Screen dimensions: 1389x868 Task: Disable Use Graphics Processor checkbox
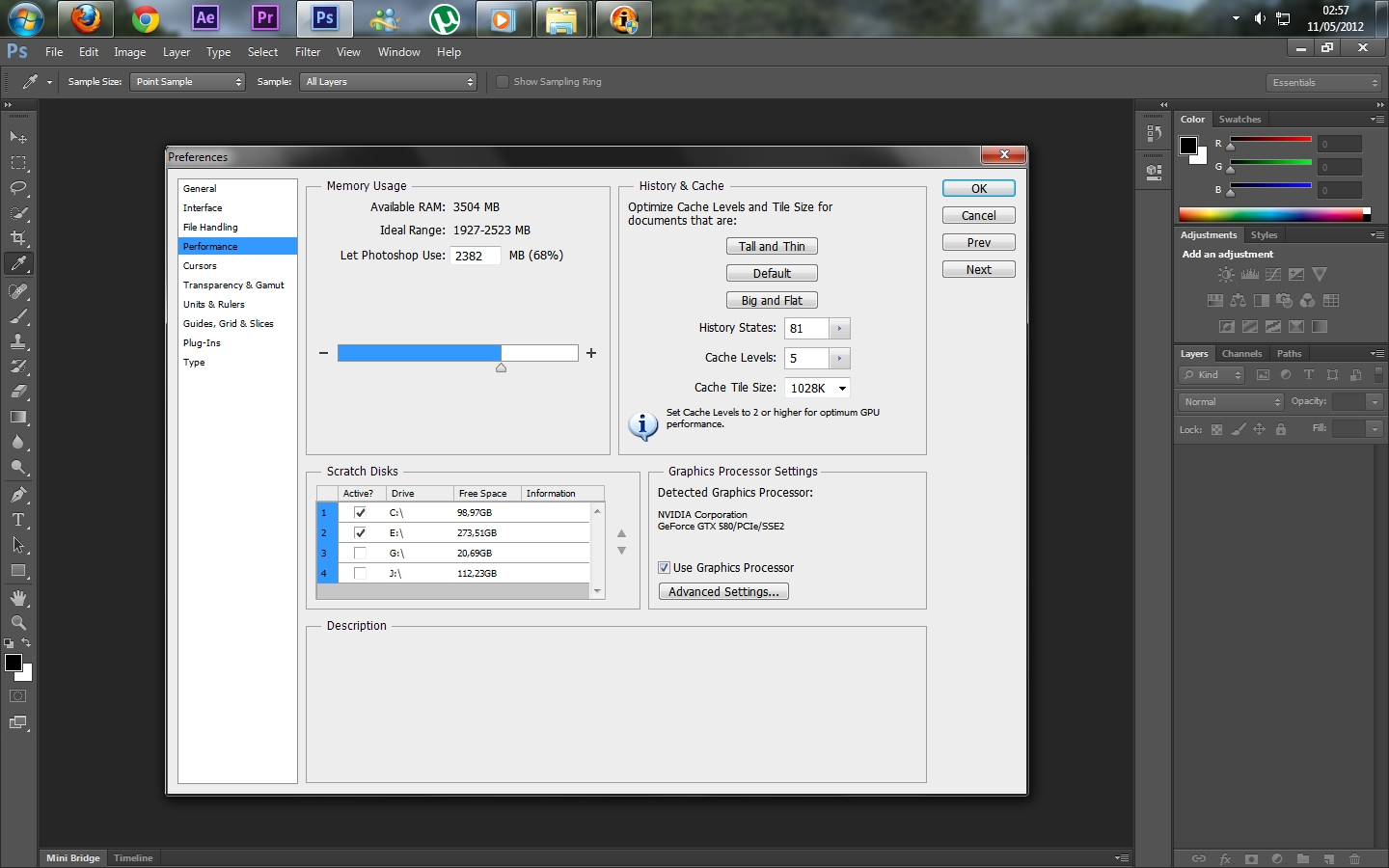(x=664, y=568)
